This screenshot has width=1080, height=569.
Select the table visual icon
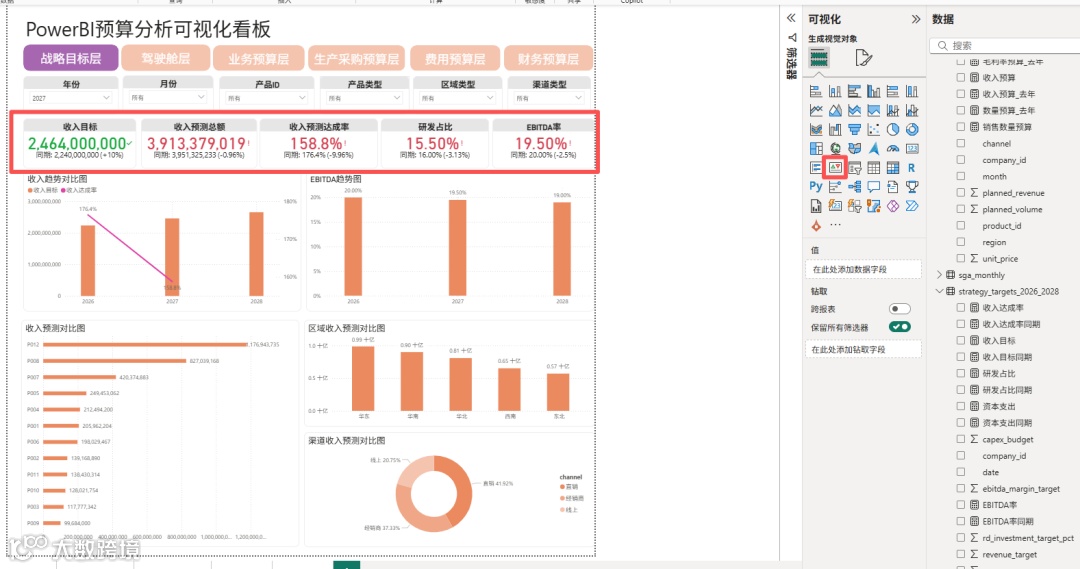pos(873,167)
